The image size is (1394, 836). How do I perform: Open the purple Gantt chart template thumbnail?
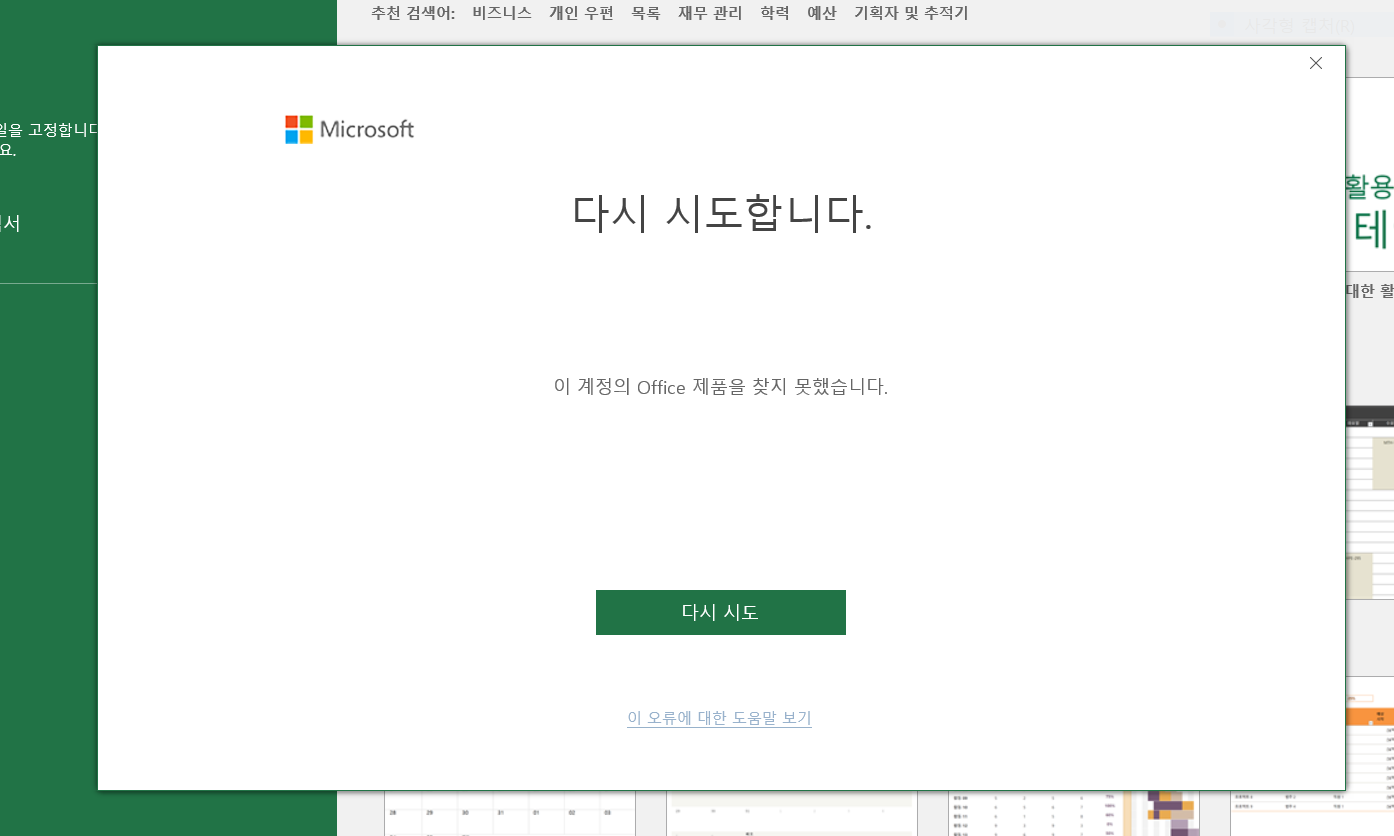click(1074, 813)
